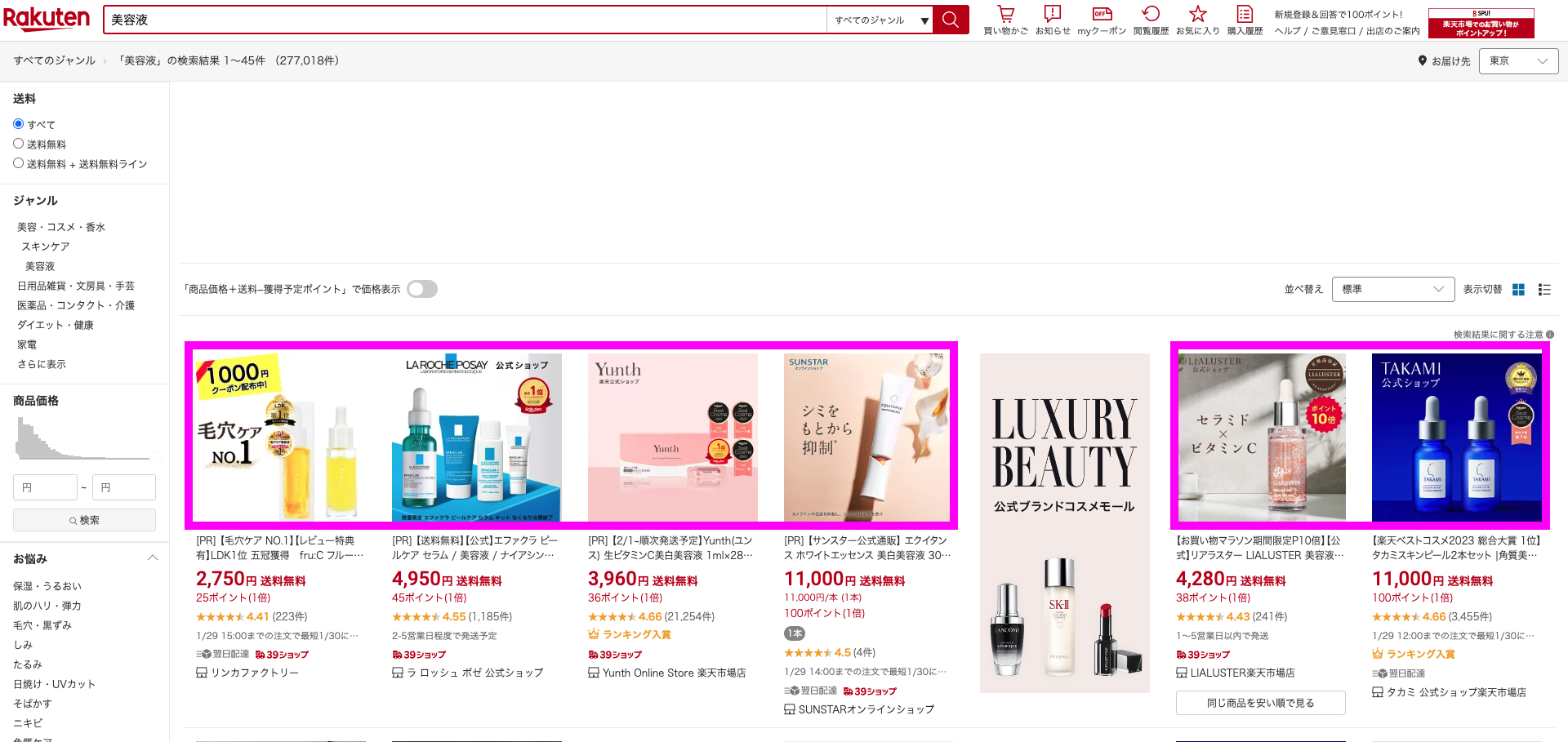Switch to grid view display icon

[x=1518, y=290]
